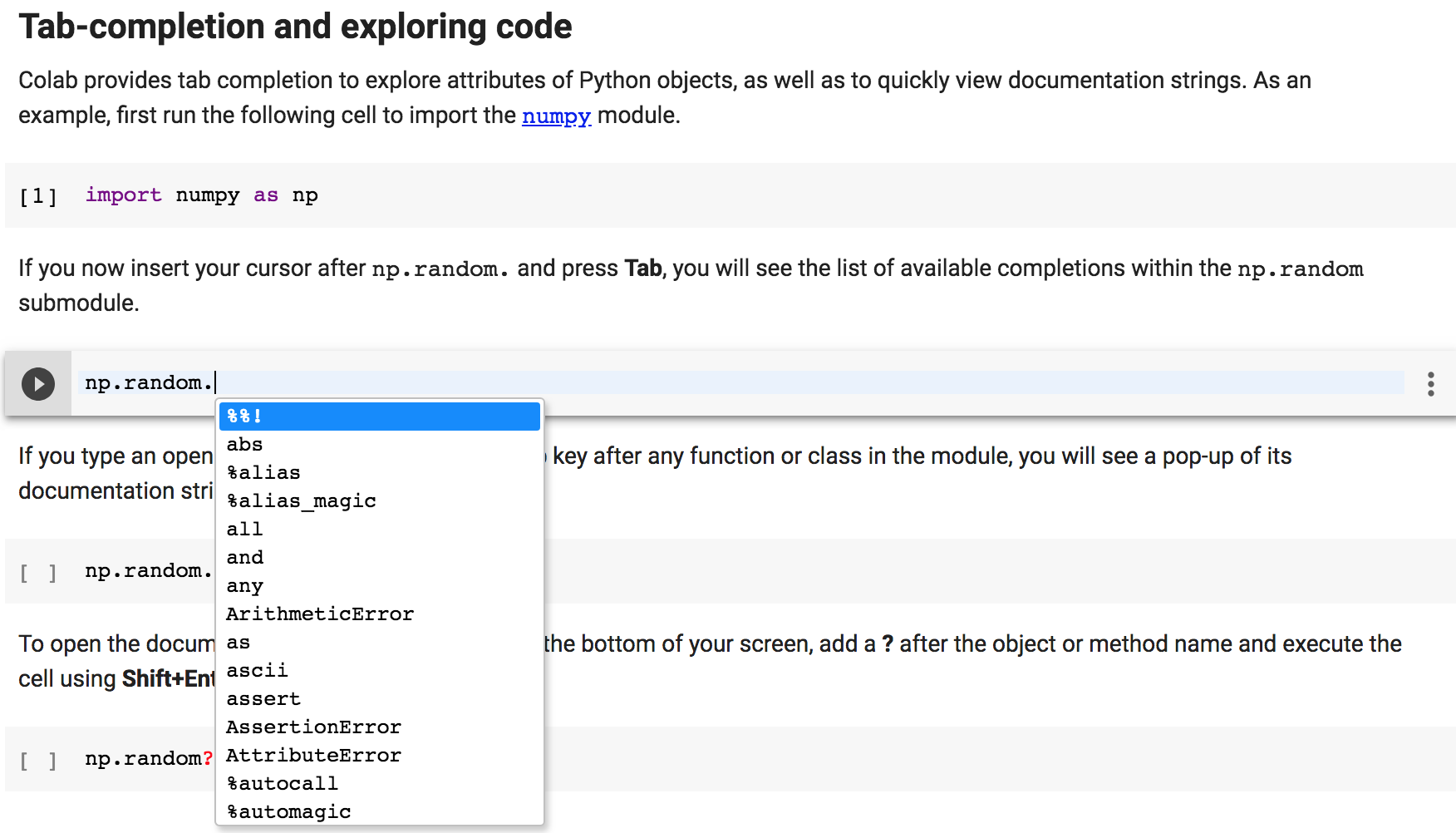Select 'AttributeError' in the popup list
This screenshot has height=833, width=1456.
[313, 755]
